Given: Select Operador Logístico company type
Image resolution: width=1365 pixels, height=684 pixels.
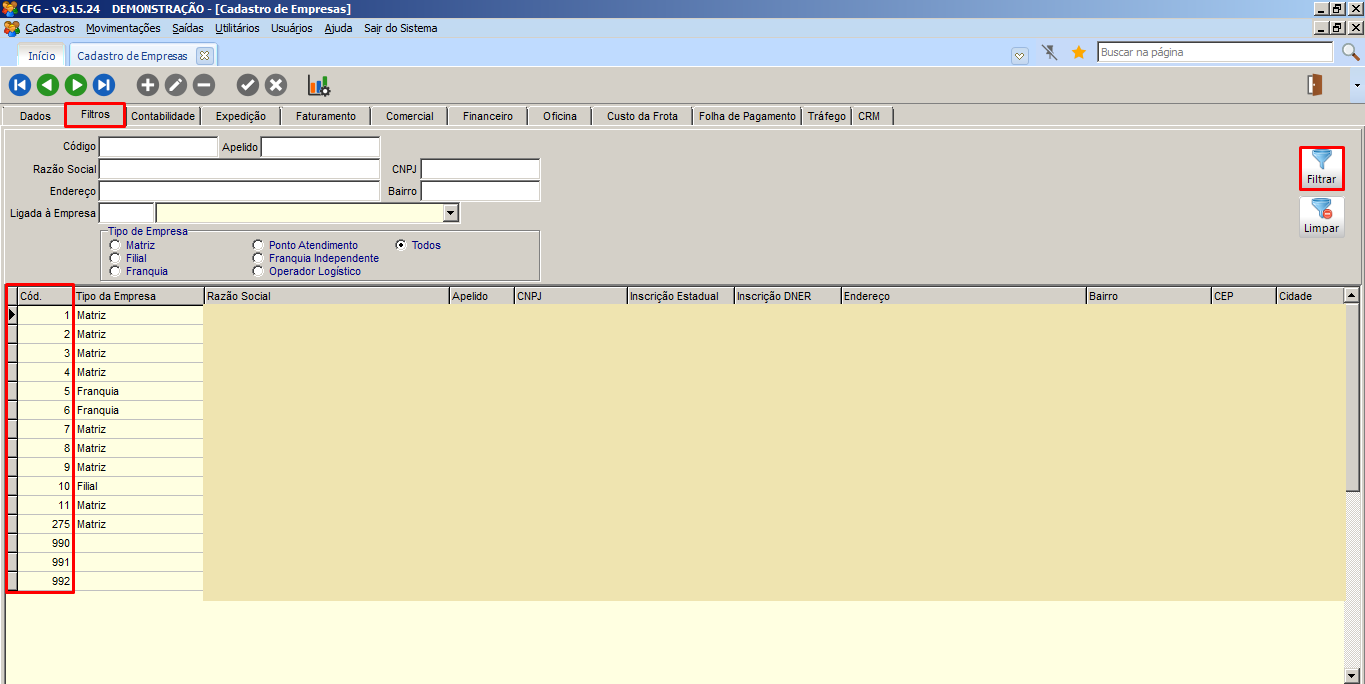Looking at the screenshot, I should (259, 271).
